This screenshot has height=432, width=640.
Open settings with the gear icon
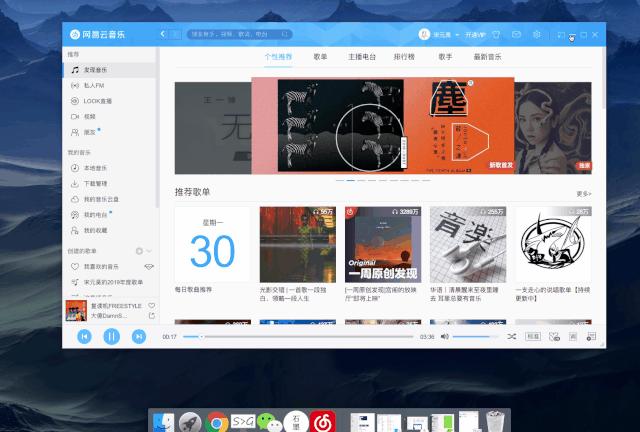pyautogui.click(x=537, y=35)
